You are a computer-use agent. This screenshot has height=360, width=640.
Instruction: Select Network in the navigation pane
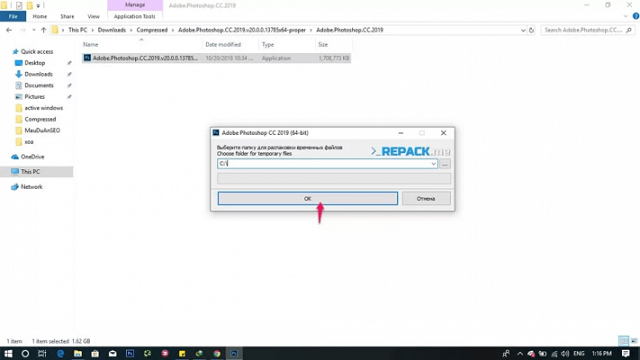31,187
